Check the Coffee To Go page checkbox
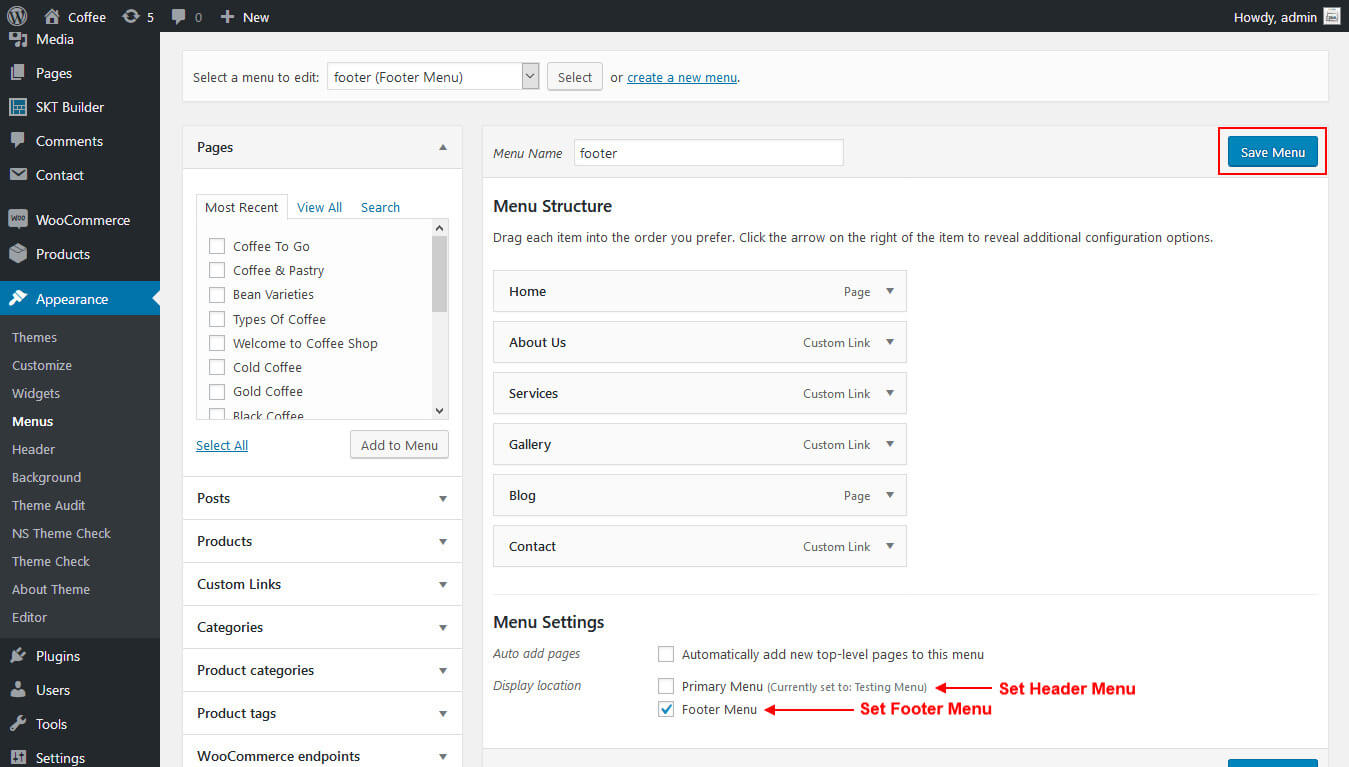The width and height of the screenshot is (1349, 767). pos(216,246)
